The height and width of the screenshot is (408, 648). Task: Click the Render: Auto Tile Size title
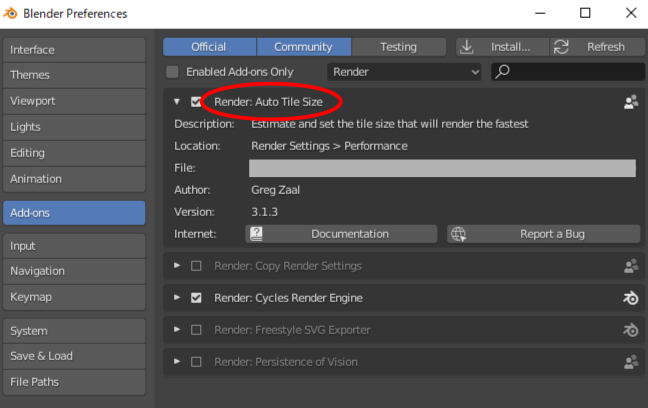point(268,102)
